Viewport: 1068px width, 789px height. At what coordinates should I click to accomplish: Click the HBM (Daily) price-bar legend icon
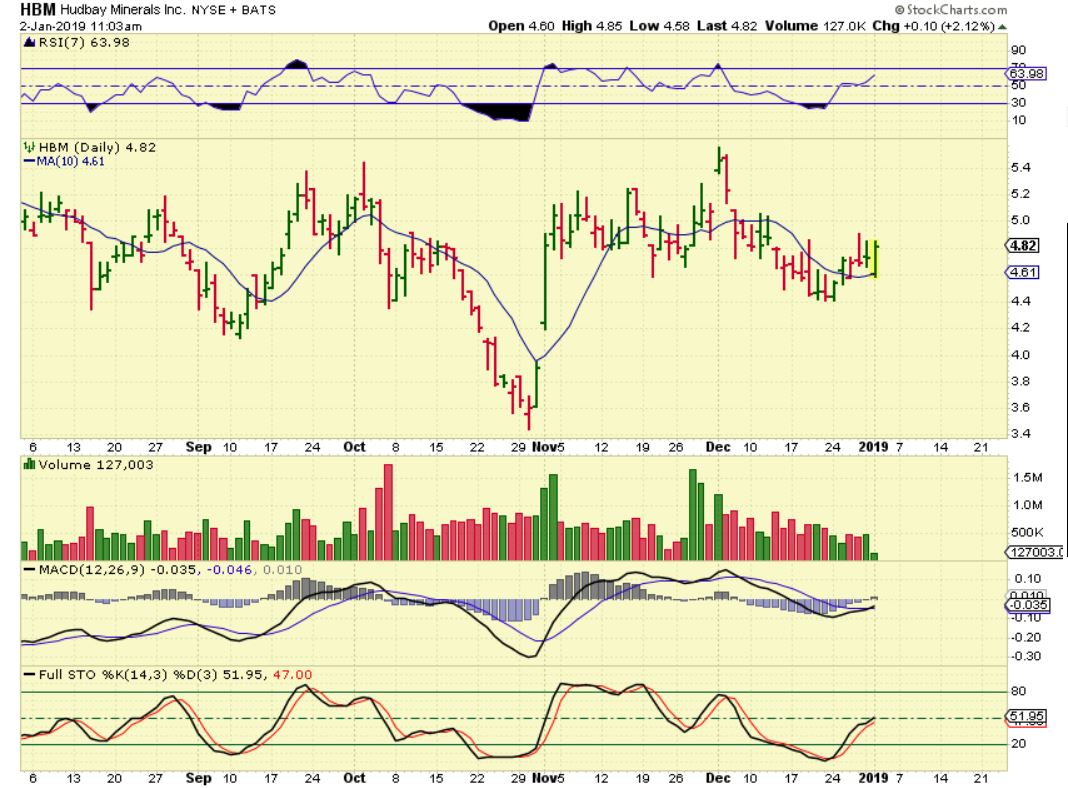pyautogui.click(x=29, y=147)
